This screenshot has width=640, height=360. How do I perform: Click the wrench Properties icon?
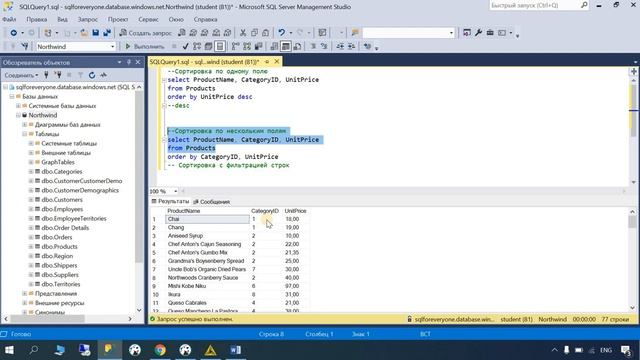pyautogui.click(x=478, y=33)
